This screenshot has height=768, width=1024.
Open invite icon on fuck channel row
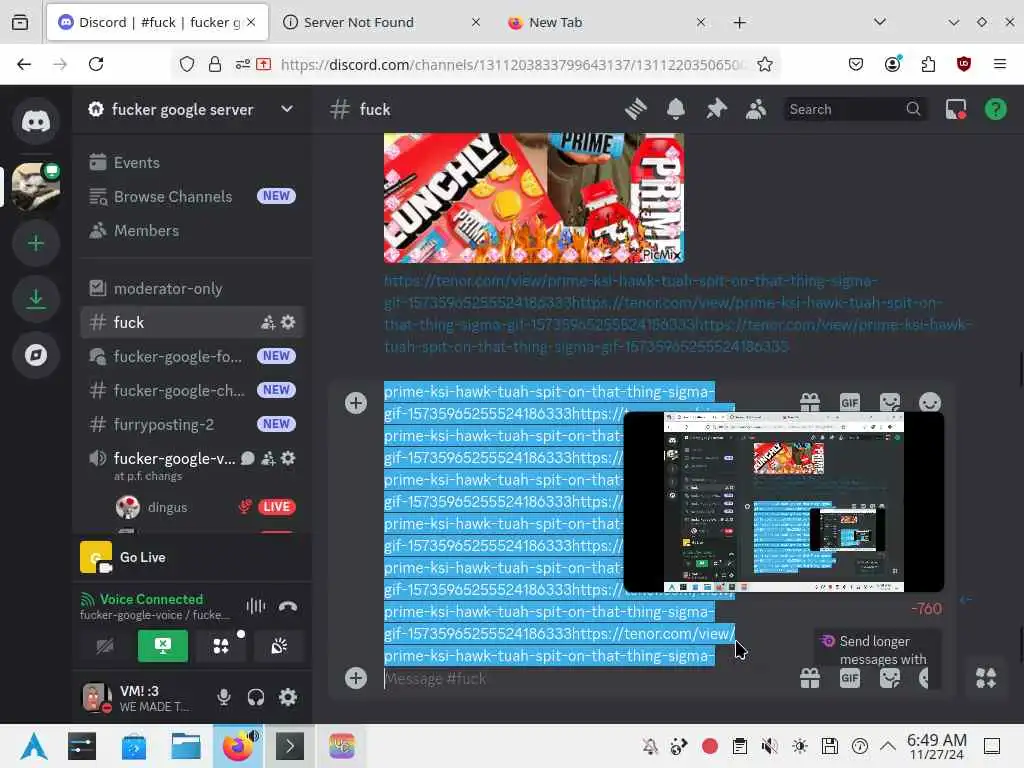[268, 323]
